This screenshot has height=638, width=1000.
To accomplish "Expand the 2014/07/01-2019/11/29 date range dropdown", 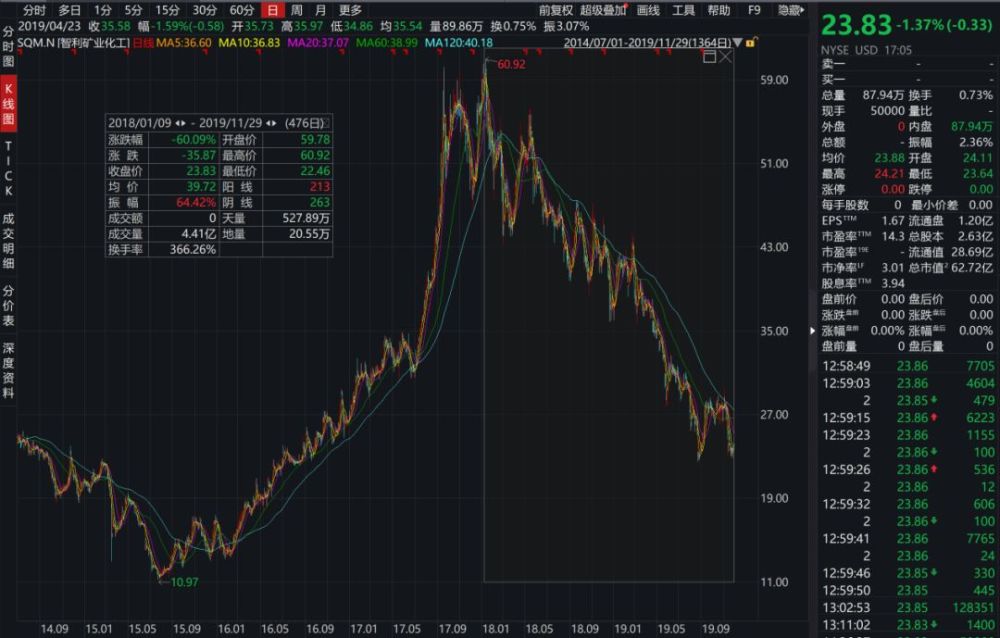I will coord(738,43).
